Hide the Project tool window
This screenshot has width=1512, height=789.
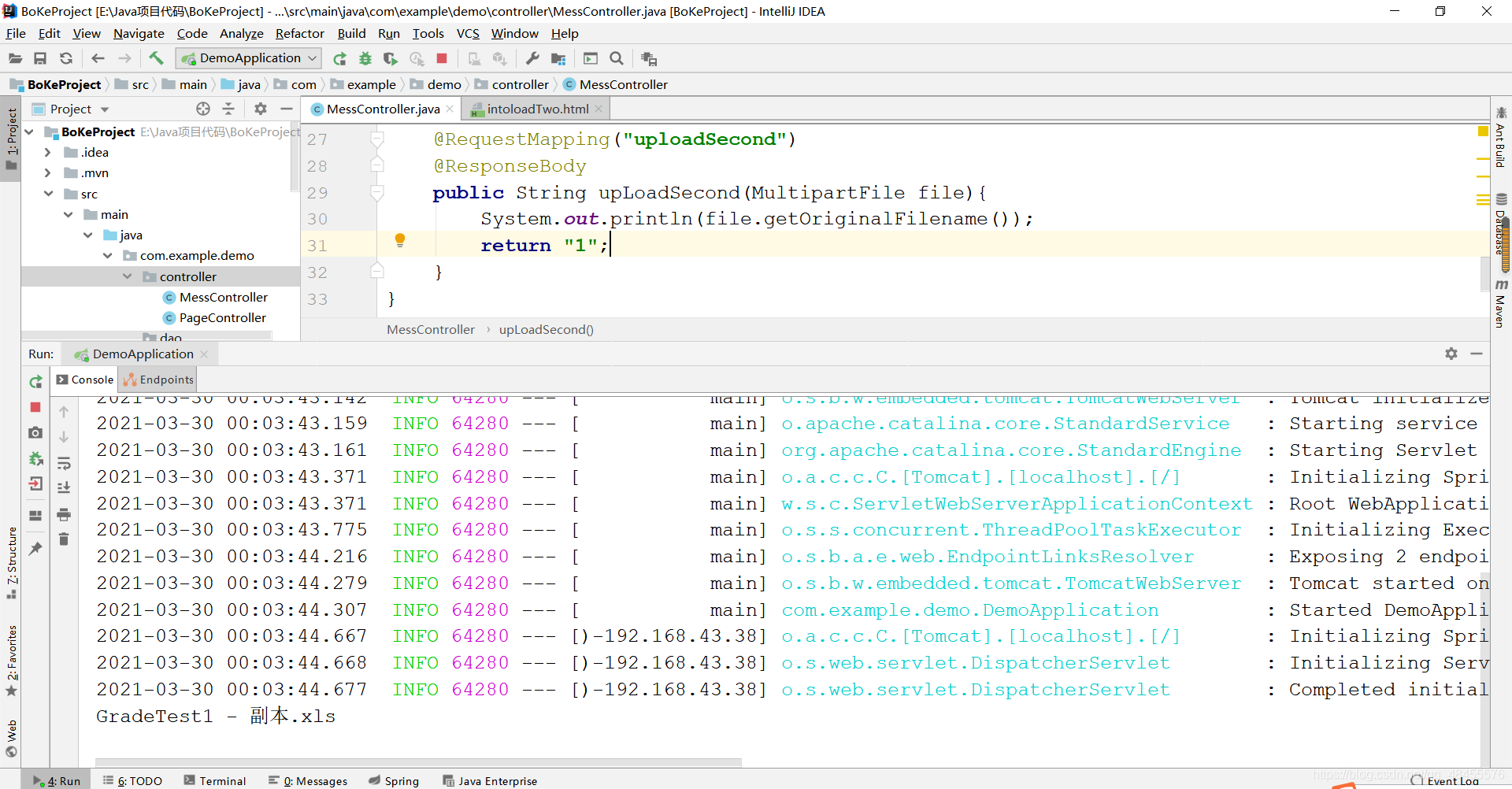pos(287,109)
